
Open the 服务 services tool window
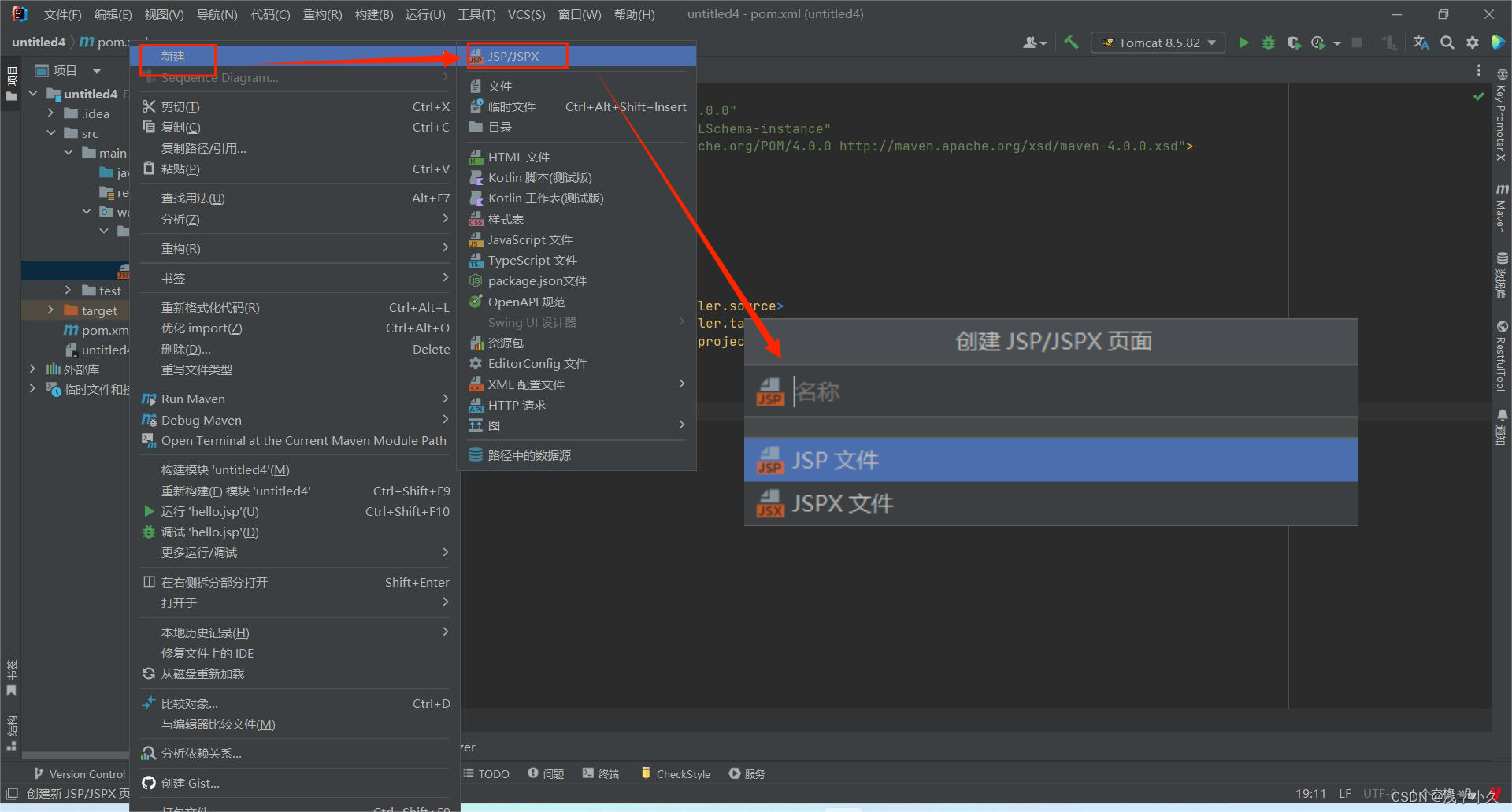[747, 774]
